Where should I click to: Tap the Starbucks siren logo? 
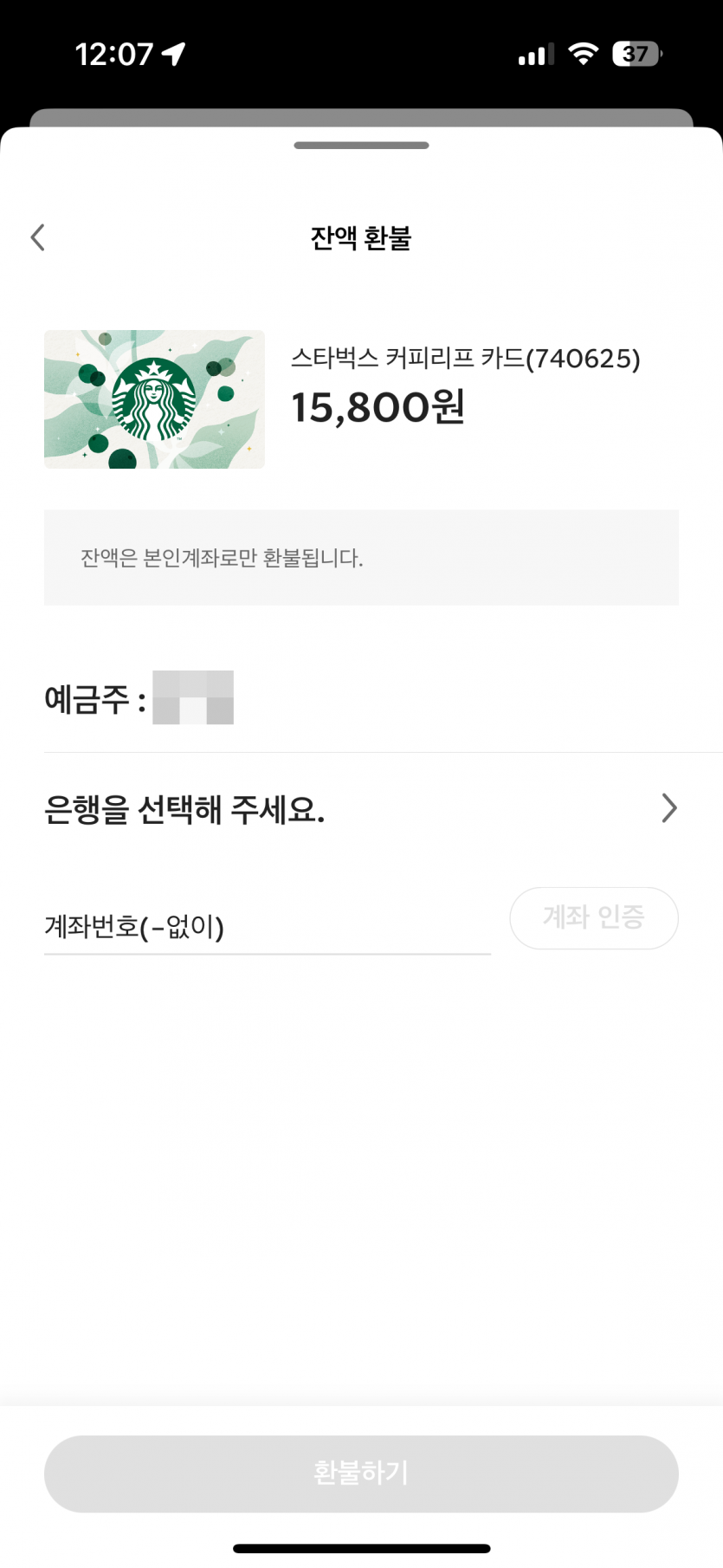point(154,399)
